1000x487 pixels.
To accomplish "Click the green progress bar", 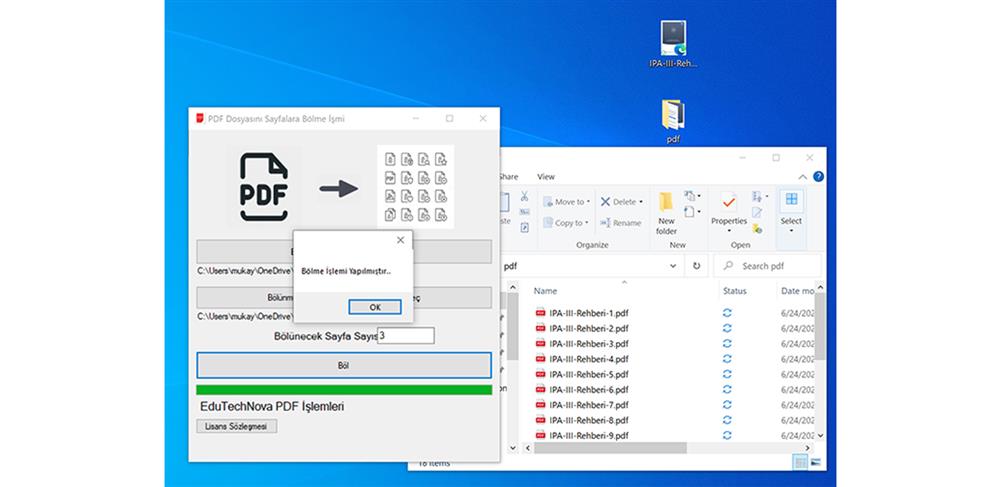I will click(344, 389).
